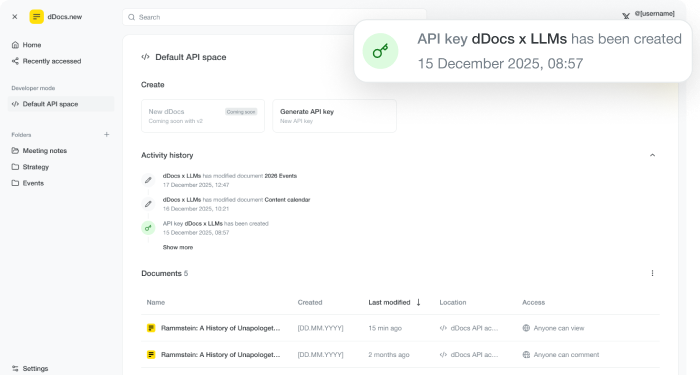This screenshot has width=700, height=375.
Task: Click document icon of 15 min ago row
Action: 151,328
